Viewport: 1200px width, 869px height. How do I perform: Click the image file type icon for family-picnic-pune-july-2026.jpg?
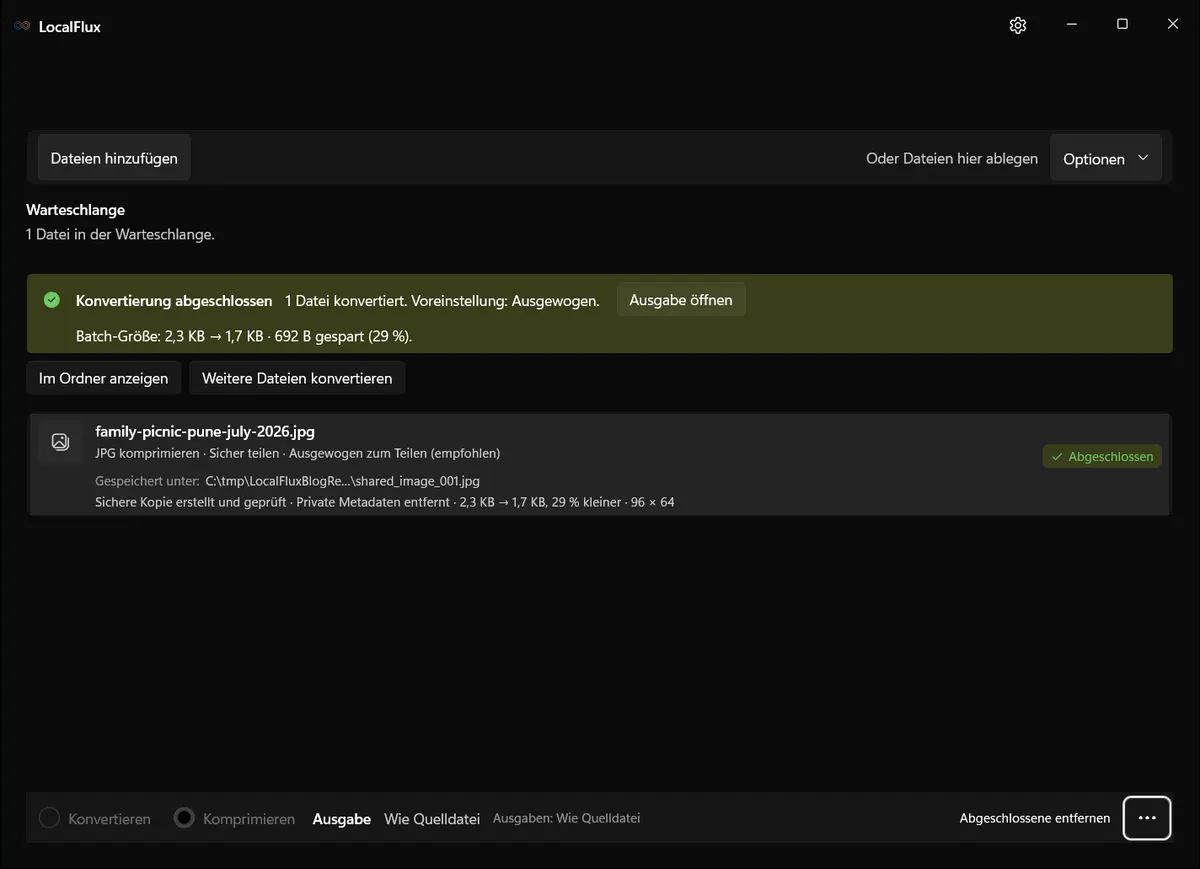tap(60, 441)
